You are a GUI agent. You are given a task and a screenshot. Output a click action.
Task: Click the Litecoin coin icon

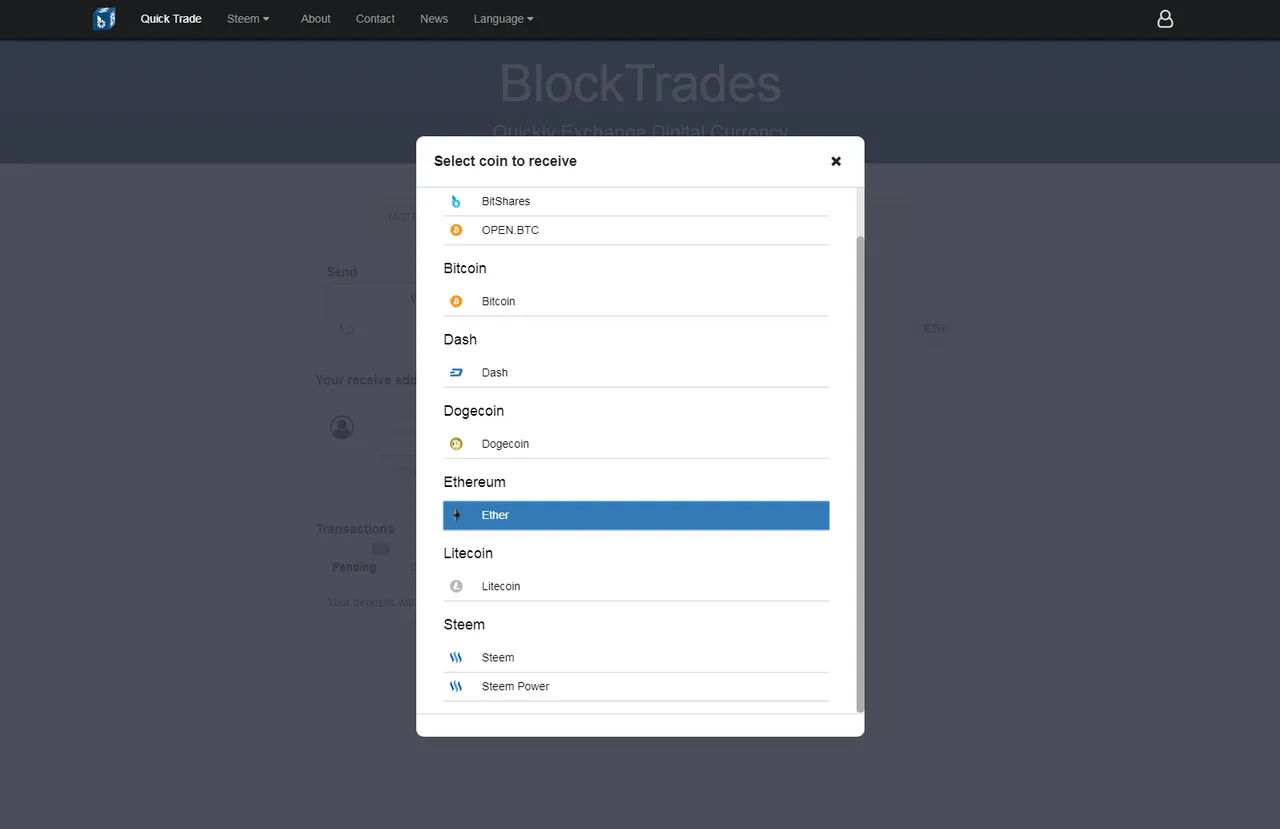[x=456, y=586]
